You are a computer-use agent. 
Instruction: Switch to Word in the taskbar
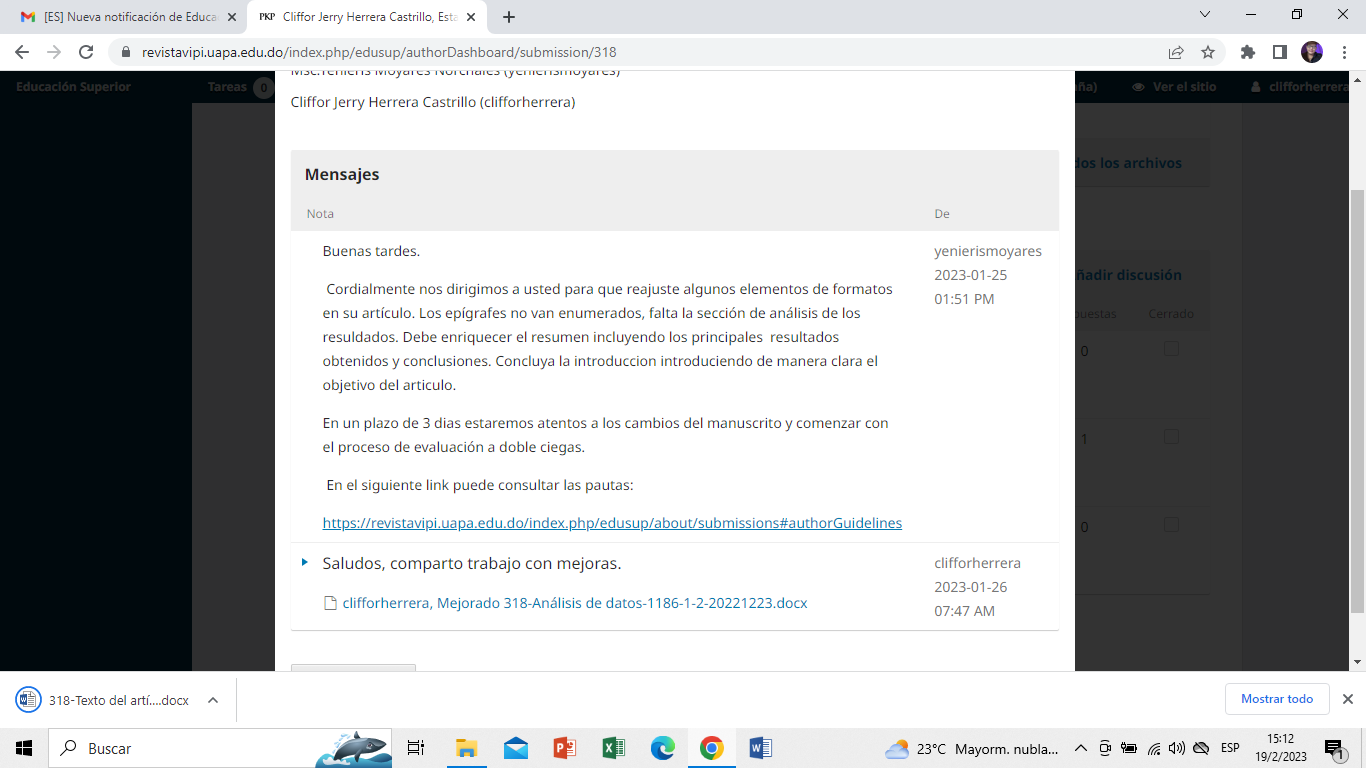pos(760,748)
